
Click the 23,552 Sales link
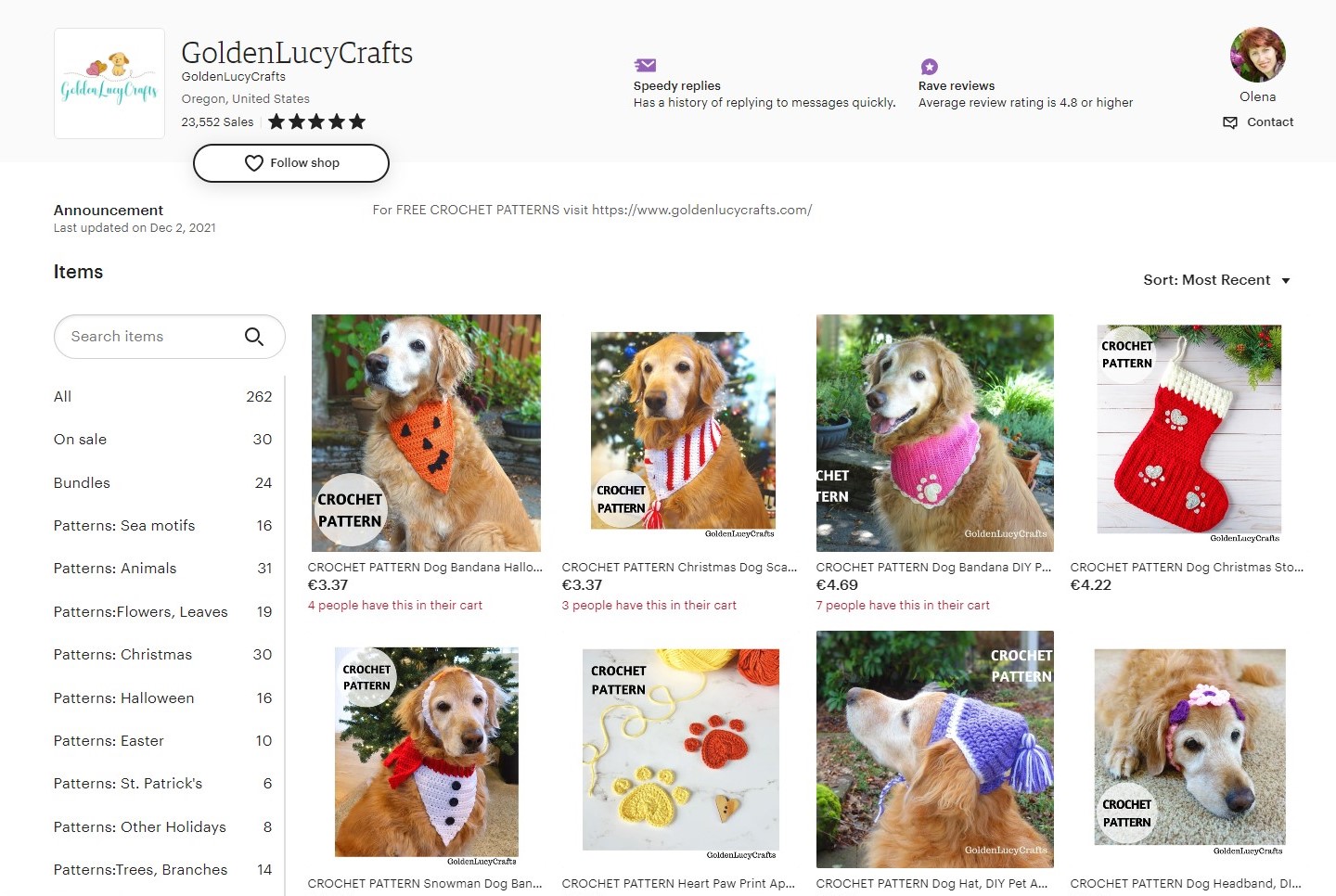(x=217, y=122)
